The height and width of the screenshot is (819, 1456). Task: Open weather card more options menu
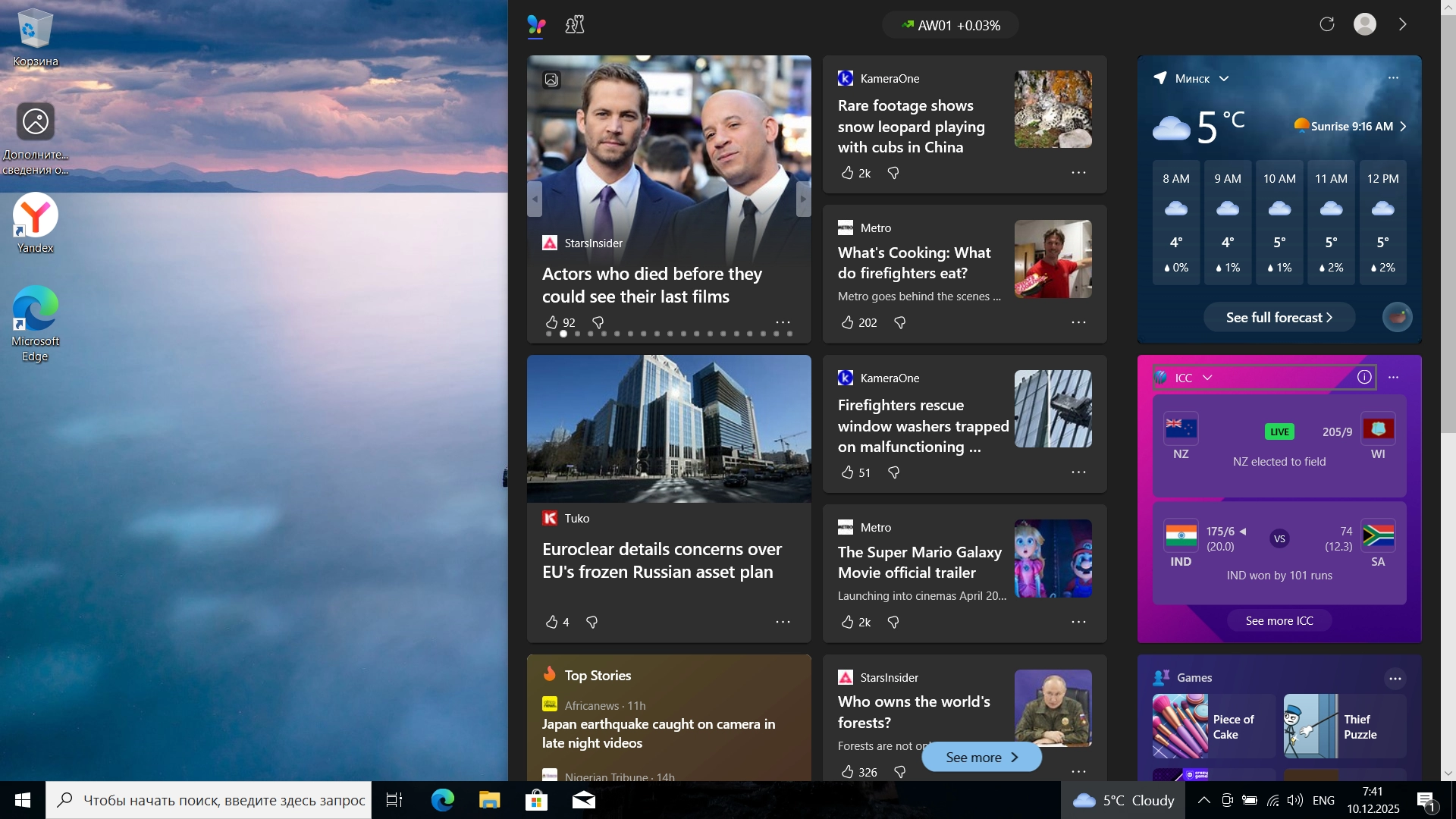1393,78
